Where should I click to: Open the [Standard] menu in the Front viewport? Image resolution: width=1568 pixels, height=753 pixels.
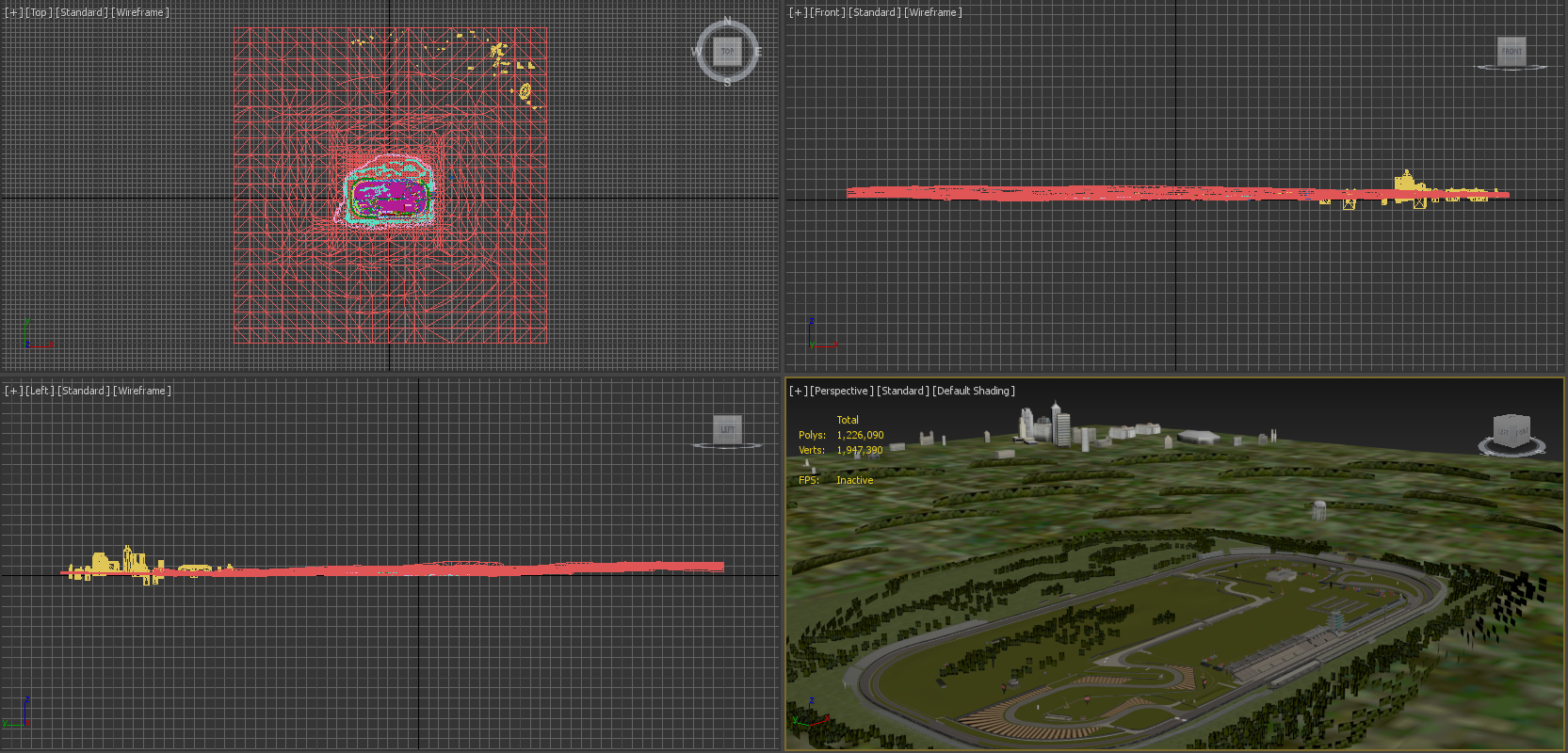pyautogui.click(x=875, y=12)
